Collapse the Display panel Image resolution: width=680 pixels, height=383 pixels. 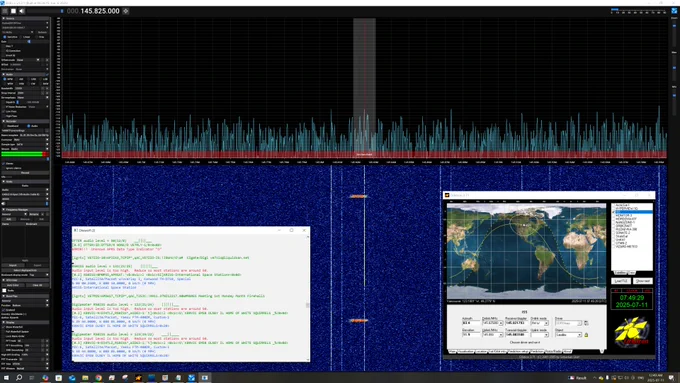coord(3,322)
